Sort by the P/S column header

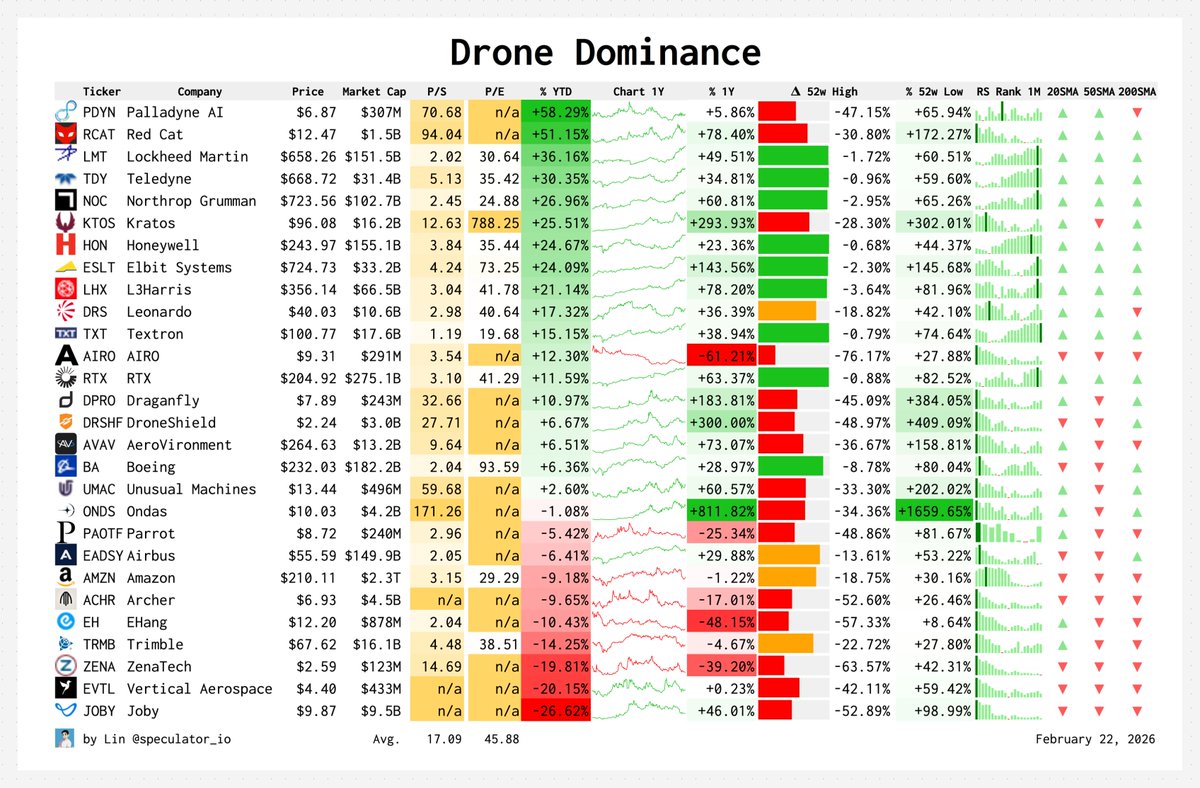click(x=436, y=91)
